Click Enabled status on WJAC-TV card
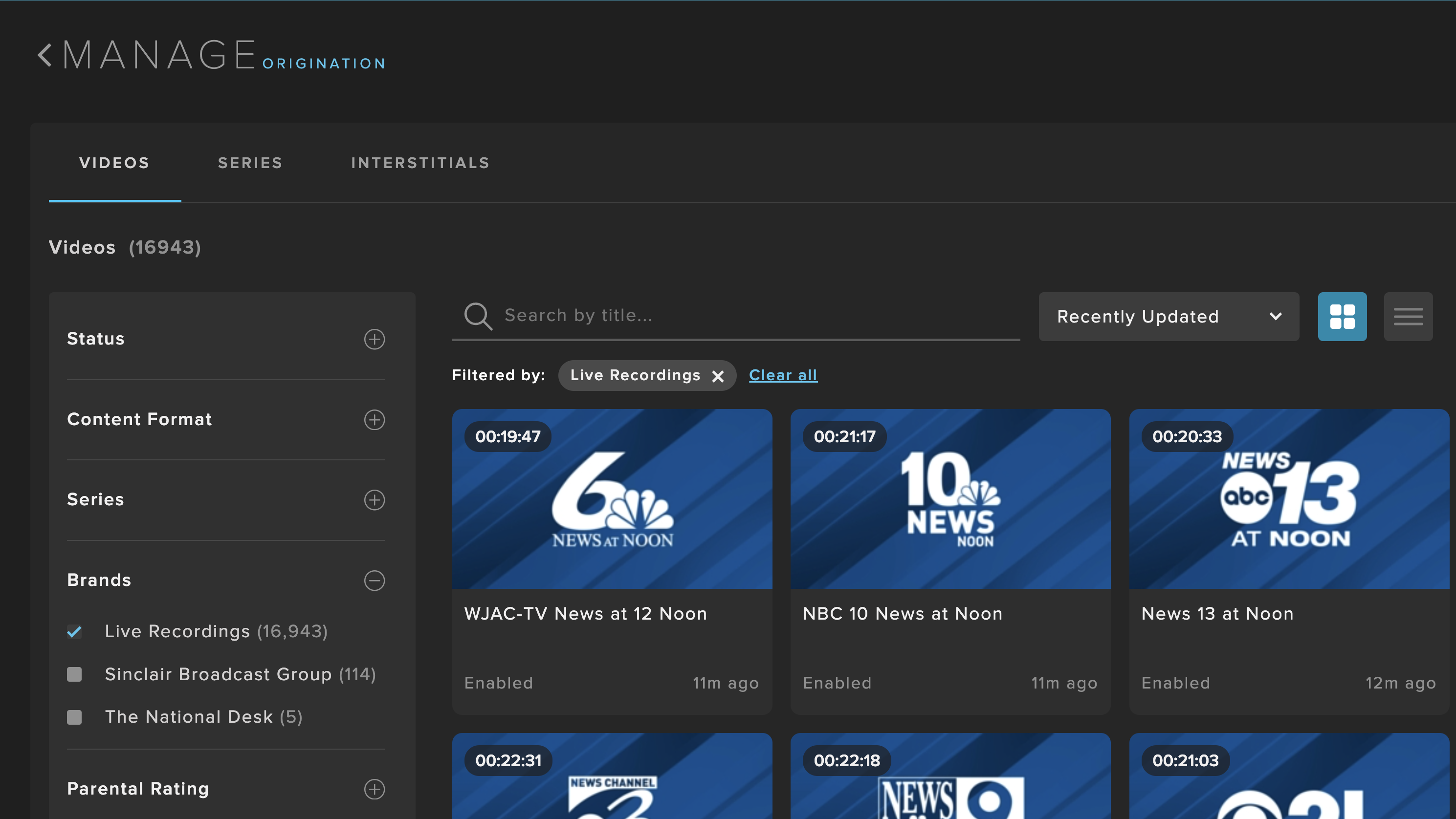Image resolution: width=1456 pixels, height=819 pixels. (499, 684)
